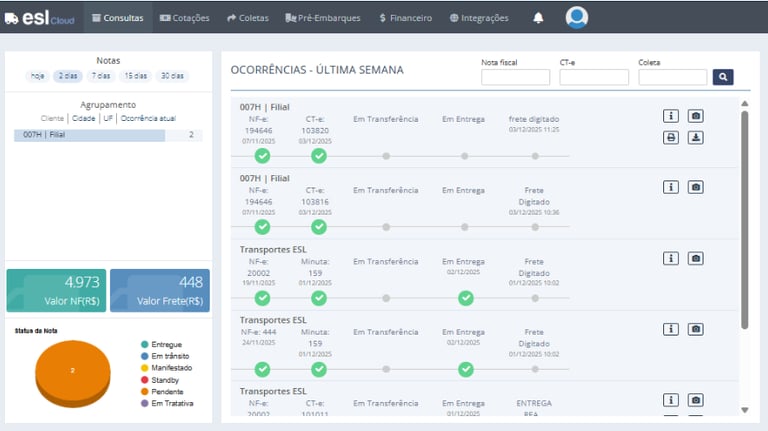Open info for CT-e 103820 row

click(x=671, y=116)
